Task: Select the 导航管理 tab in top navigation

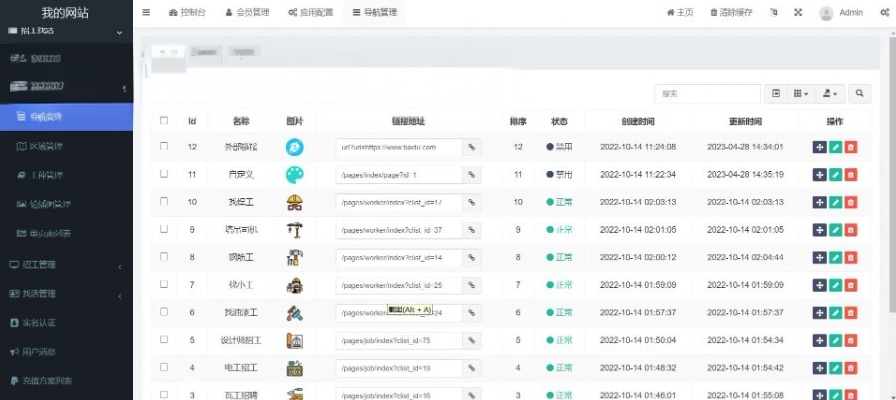Action: (x=375, y=13)
